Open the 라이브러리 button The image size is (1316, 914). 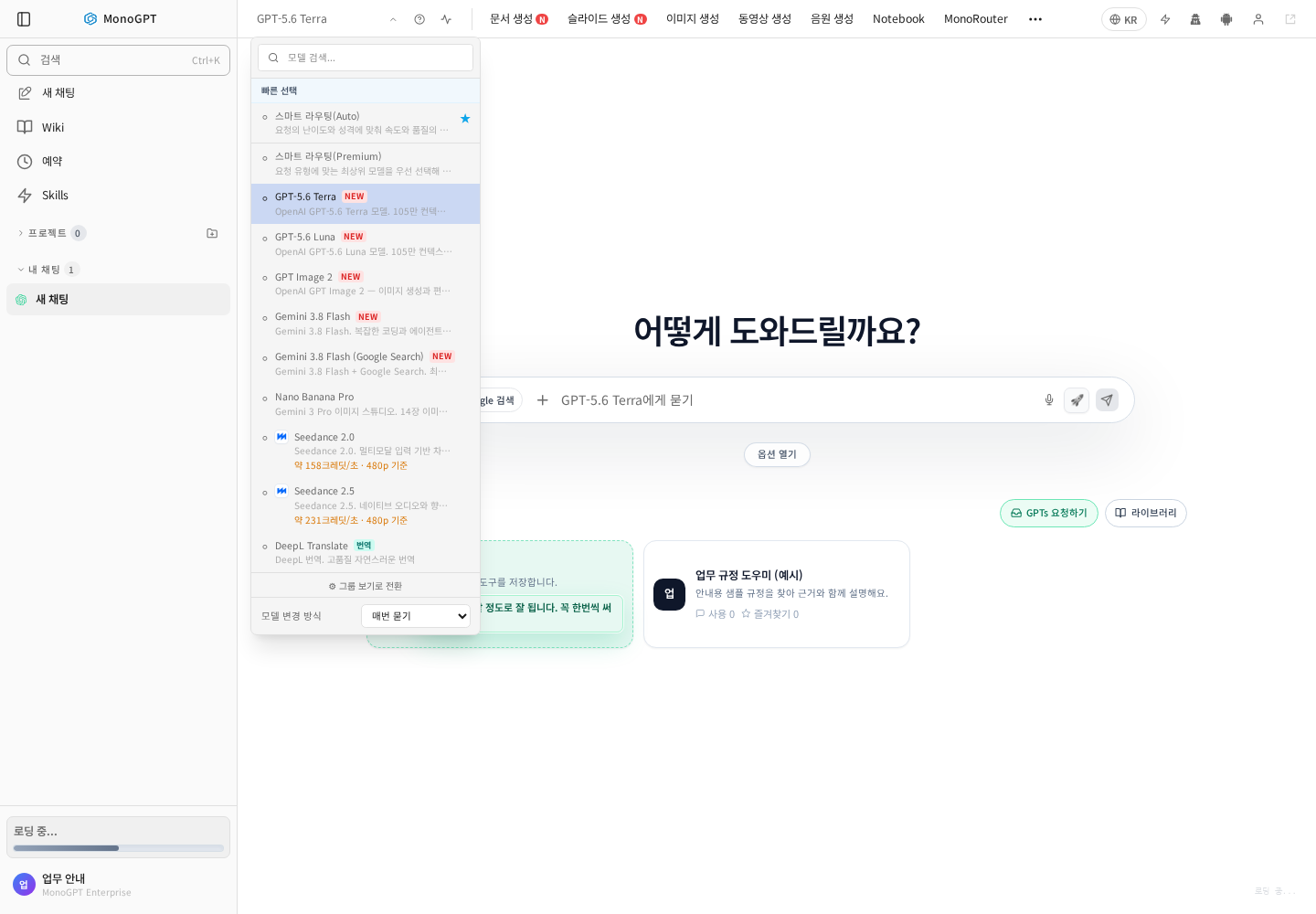coord(1146,513)
